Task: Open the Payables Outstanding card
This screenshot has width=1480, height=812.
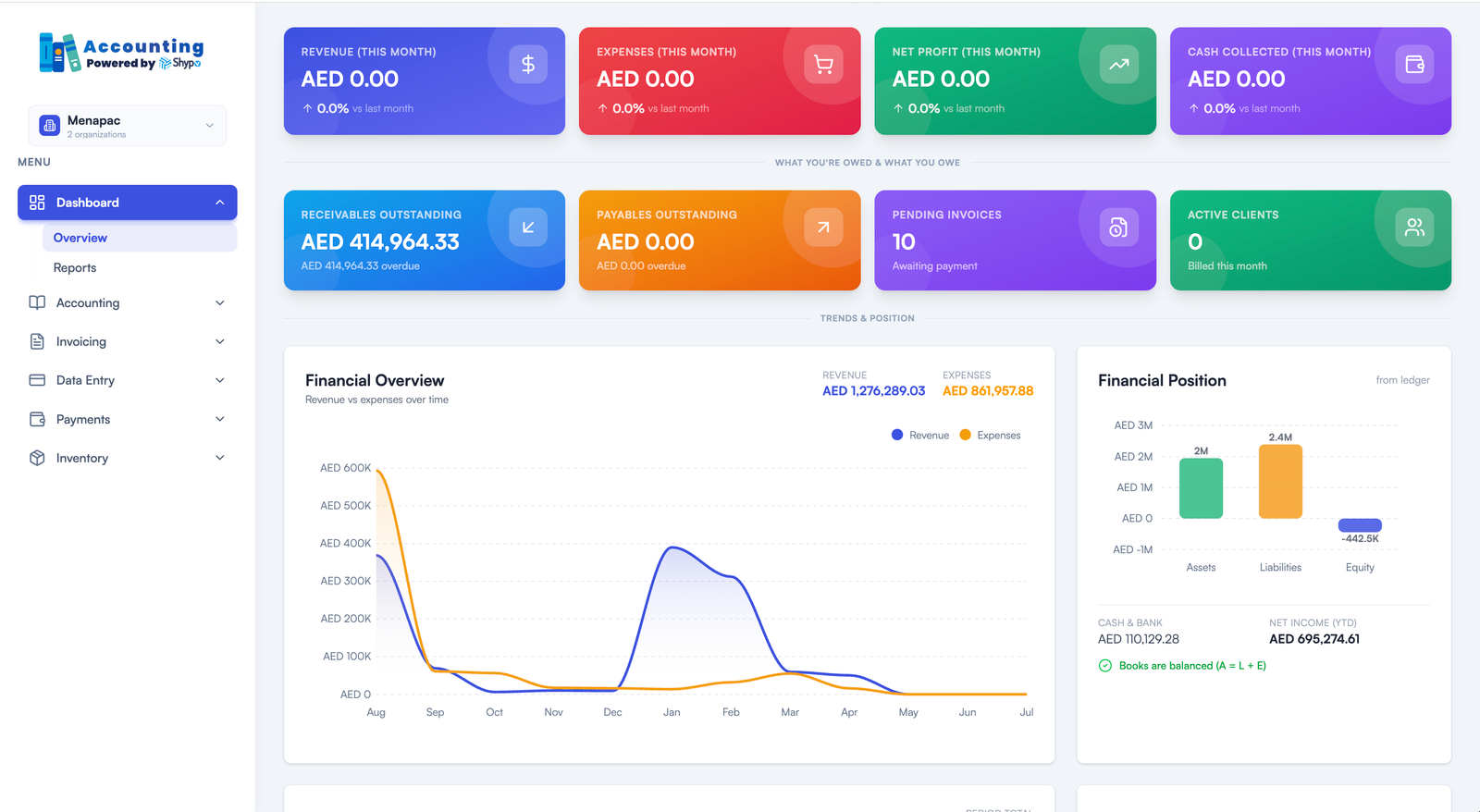Action: 720,240
